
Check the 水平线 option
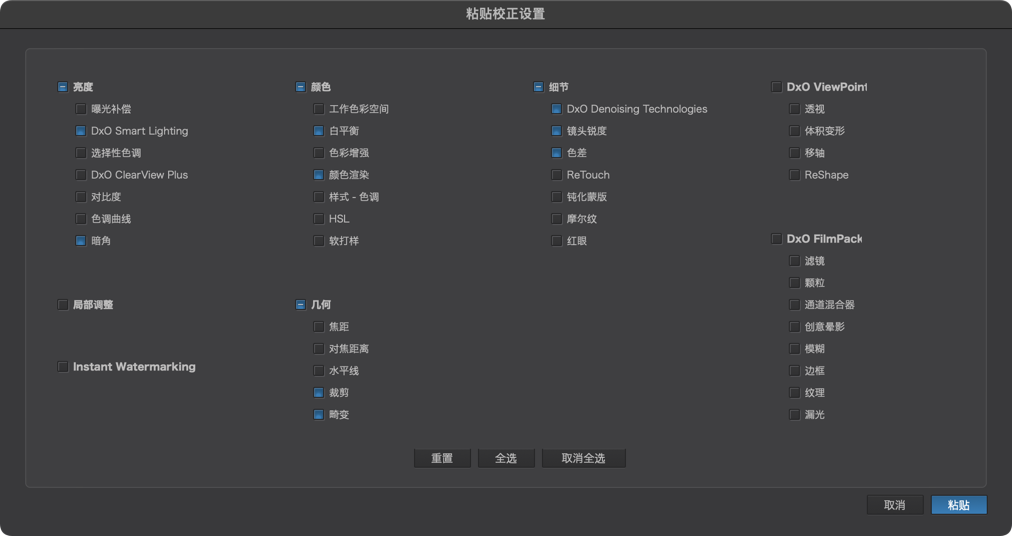(x=319, y=371)
